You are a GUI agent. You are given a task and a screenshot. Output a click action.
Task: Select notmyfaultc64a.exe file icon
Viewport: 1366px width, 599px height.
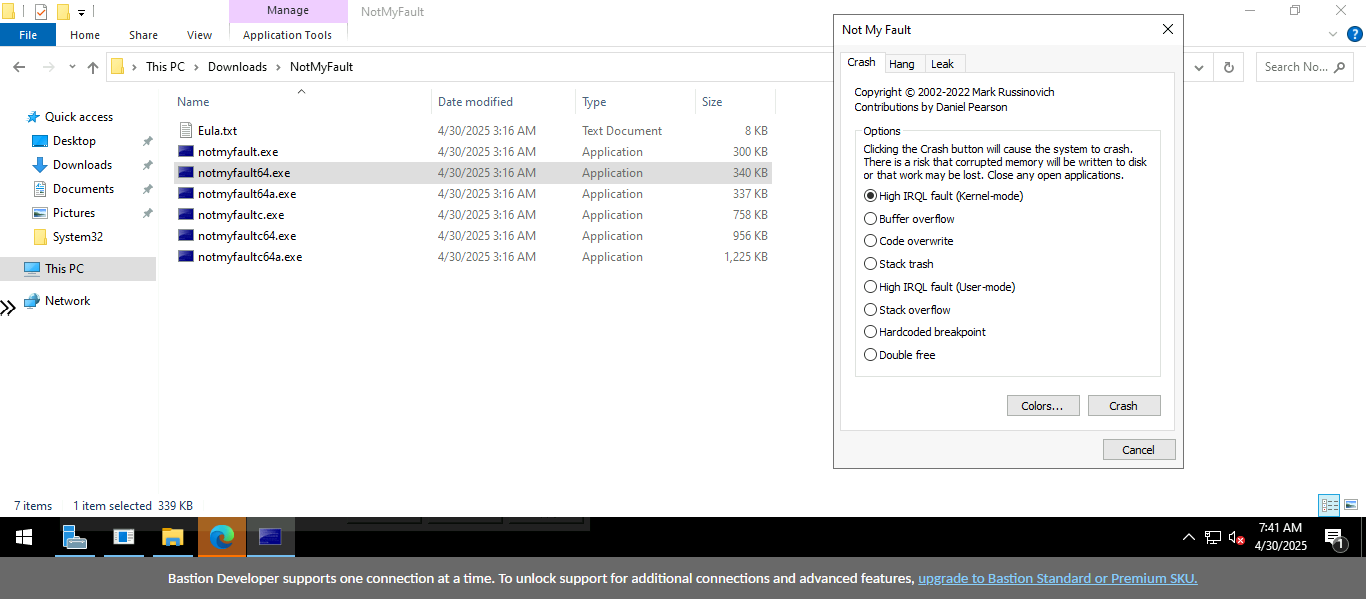click(186, 256)
